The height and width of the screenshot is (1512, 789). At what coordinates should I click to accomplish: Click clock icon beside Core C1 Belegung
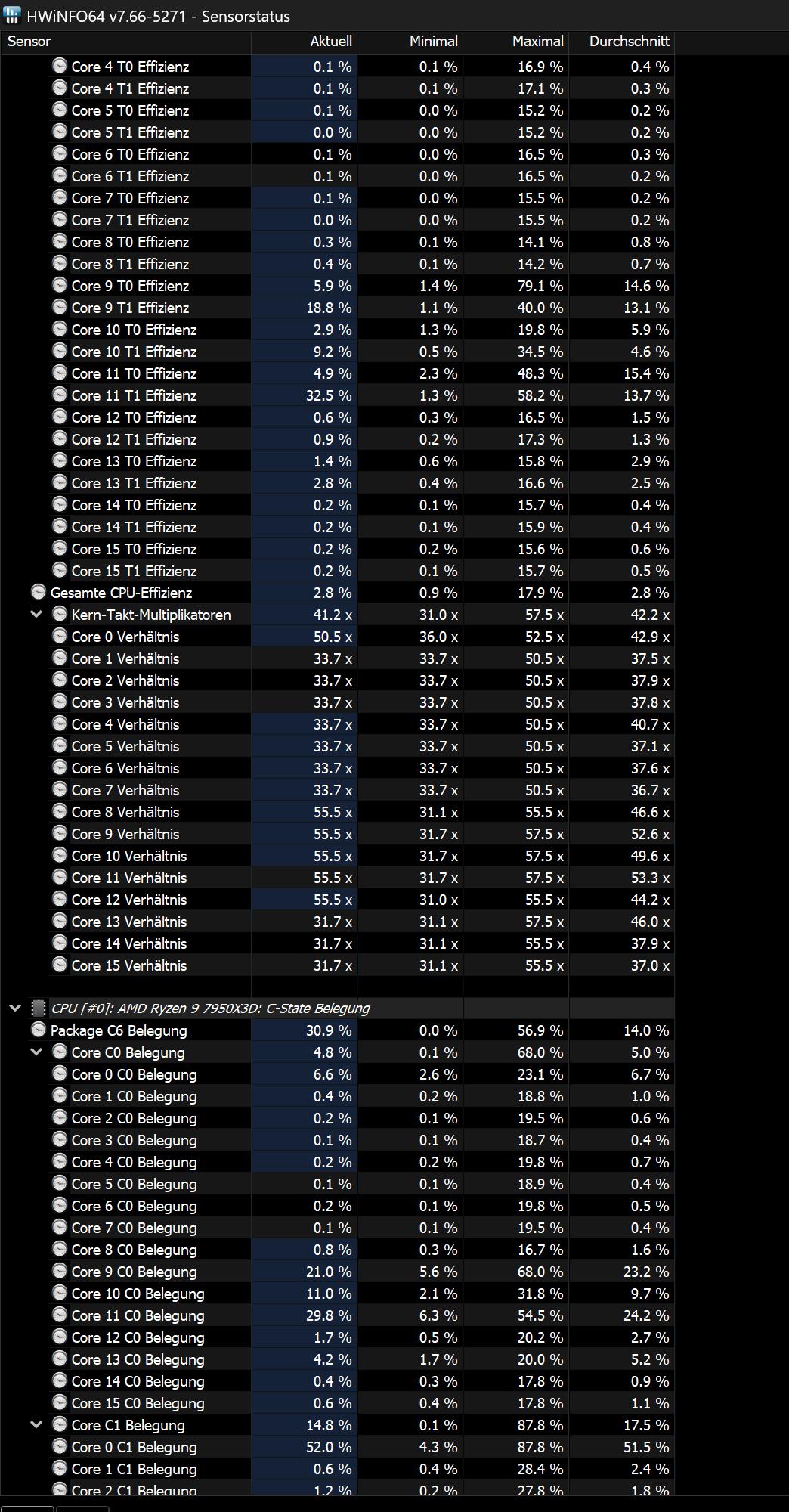click(x=60, y=1425)
